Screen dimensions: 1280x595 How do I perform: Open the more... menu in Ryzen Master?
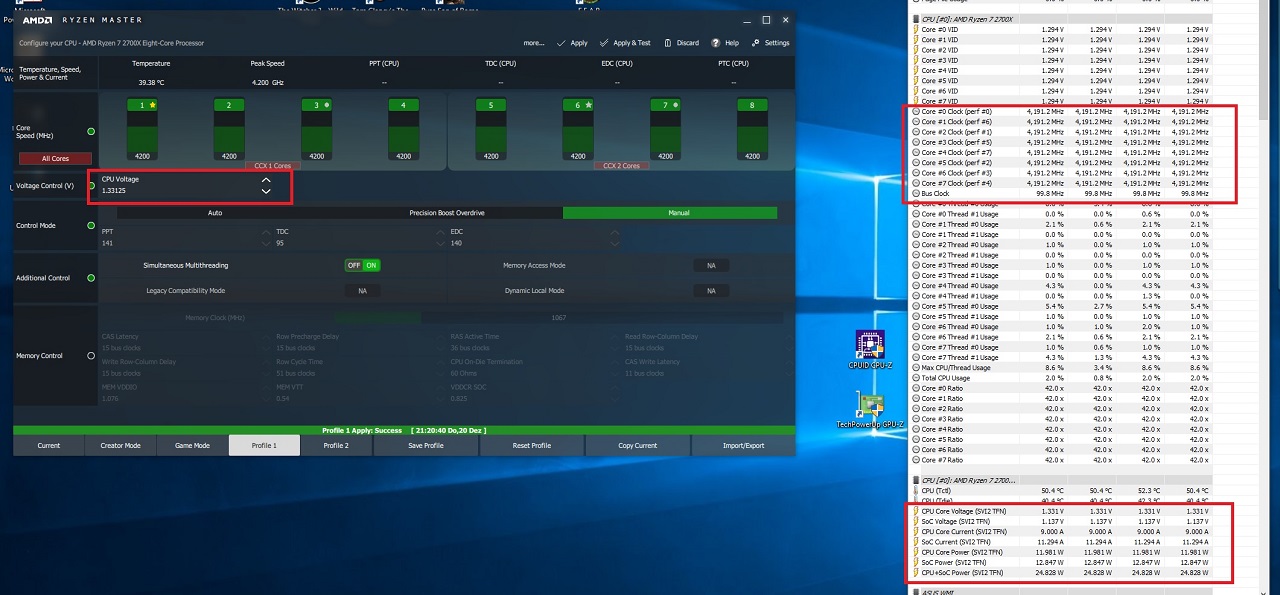pos(534,43)
